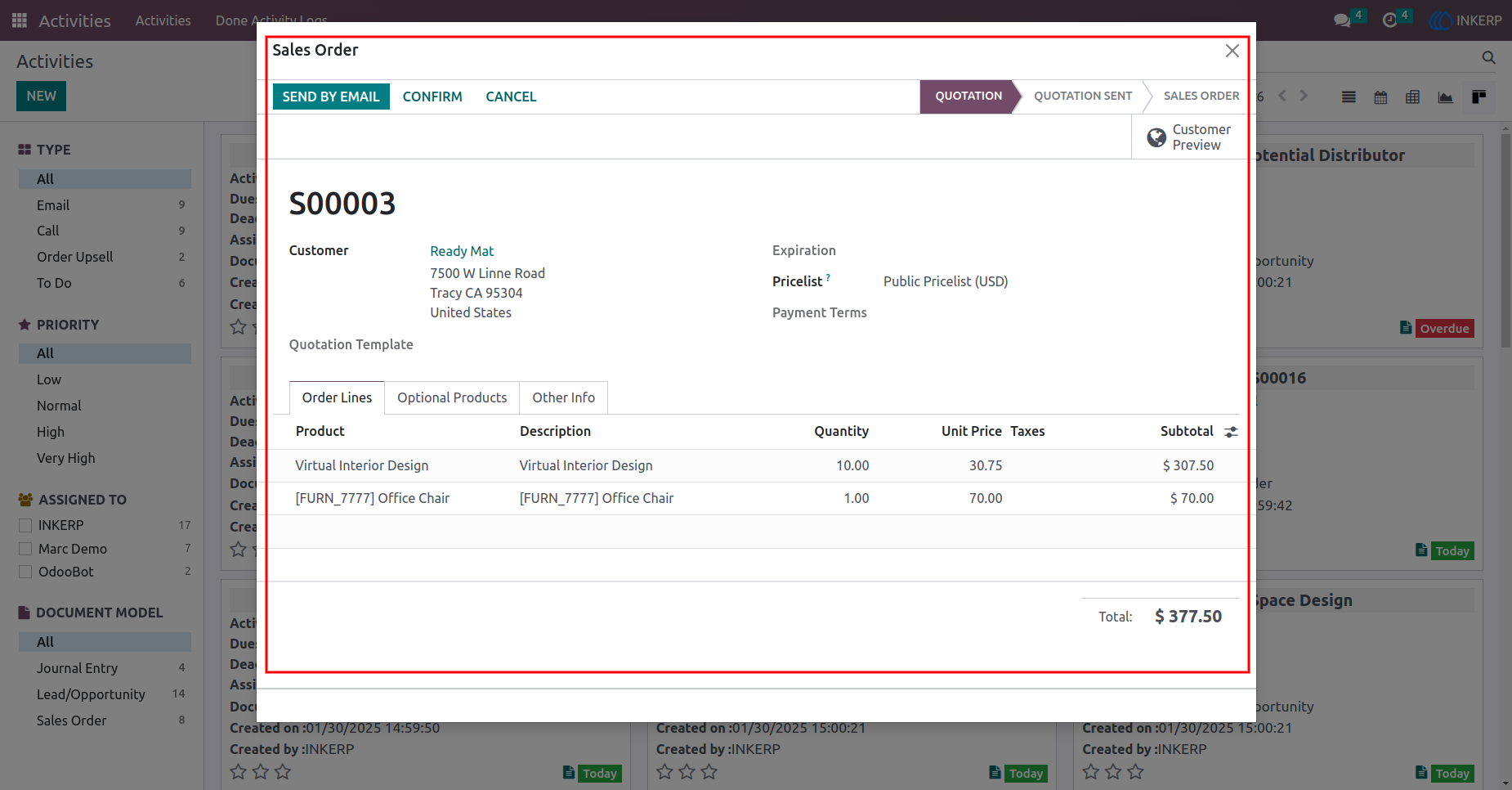Check the INKERP assigned-to checkbox
The height and width of the screenshot is (790, 1512).
25,525
